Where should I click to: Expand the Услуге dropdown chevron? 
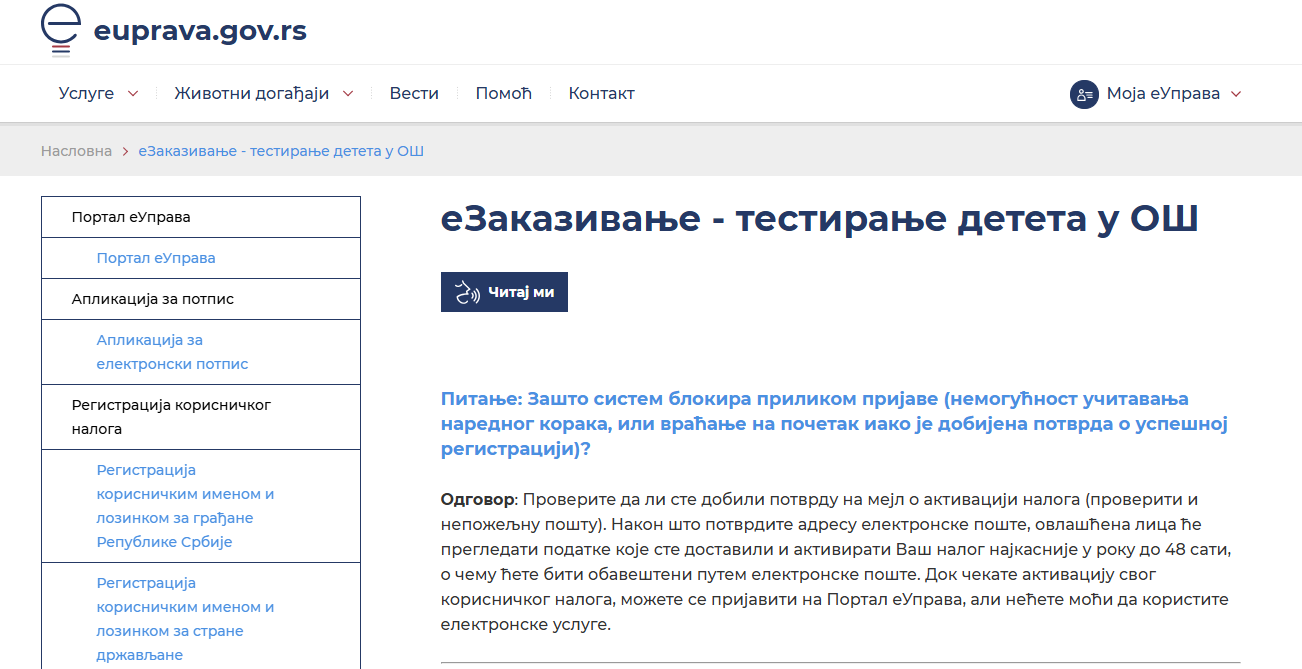133,94
